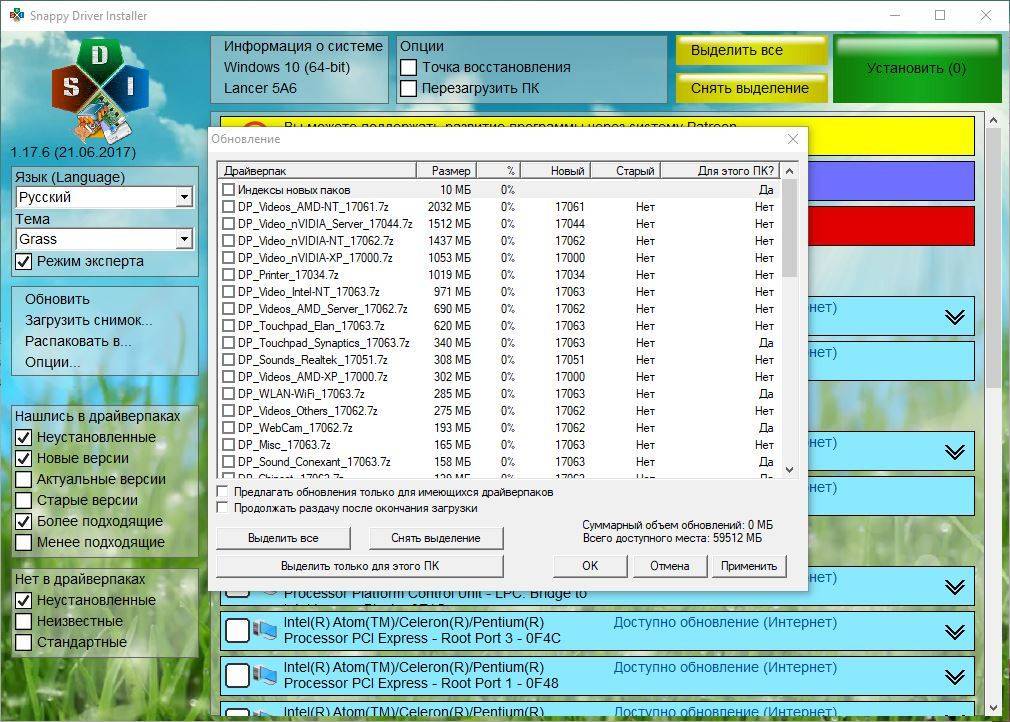Click the Windows 10 (64-bit) system info text
The image size is (1010, 722).
[287, 67]
